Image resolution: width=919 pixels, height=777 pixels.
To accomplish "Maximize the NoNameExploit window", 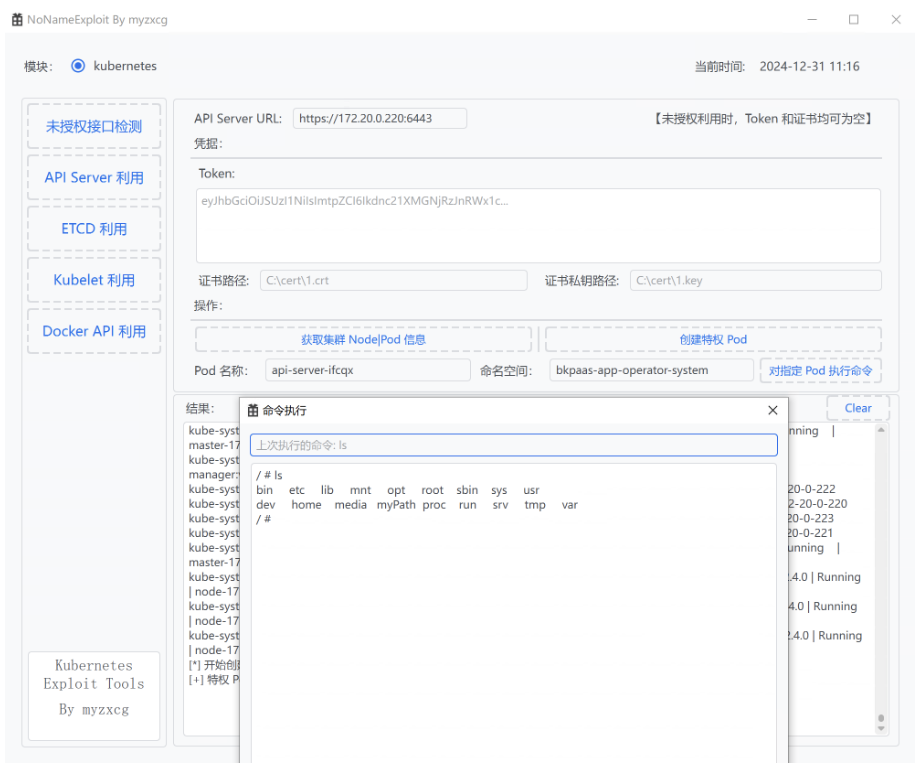I will click(854, 19).
